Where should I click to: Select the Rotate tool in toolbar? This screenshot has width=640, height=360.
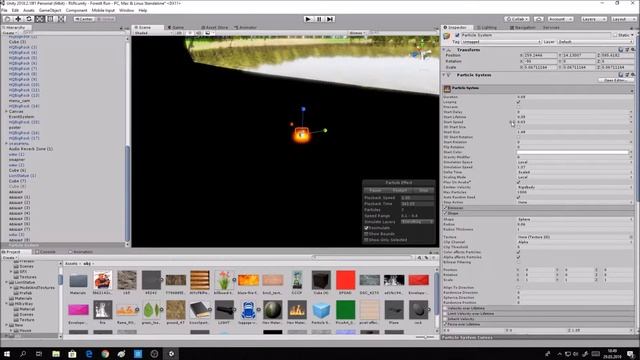pyautogui.click(x=29, y=19)
